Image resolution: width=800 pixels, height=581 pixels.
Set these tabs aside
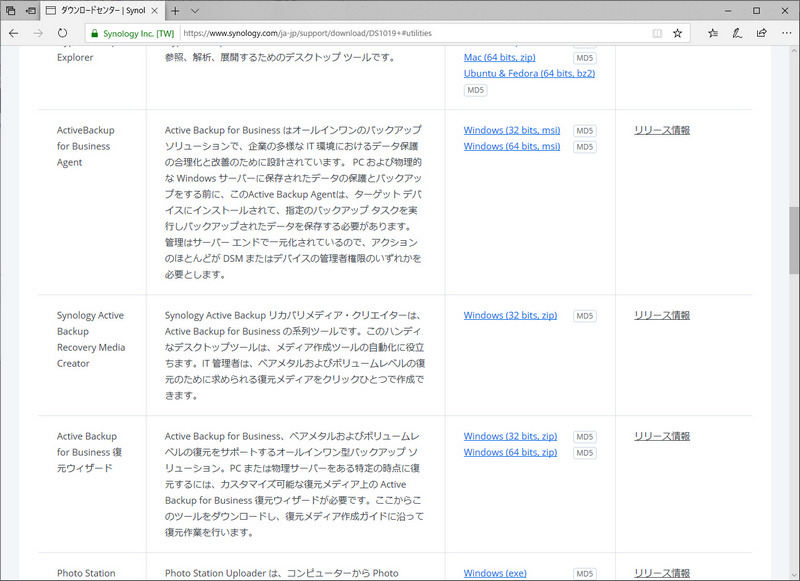click(12, 9)
